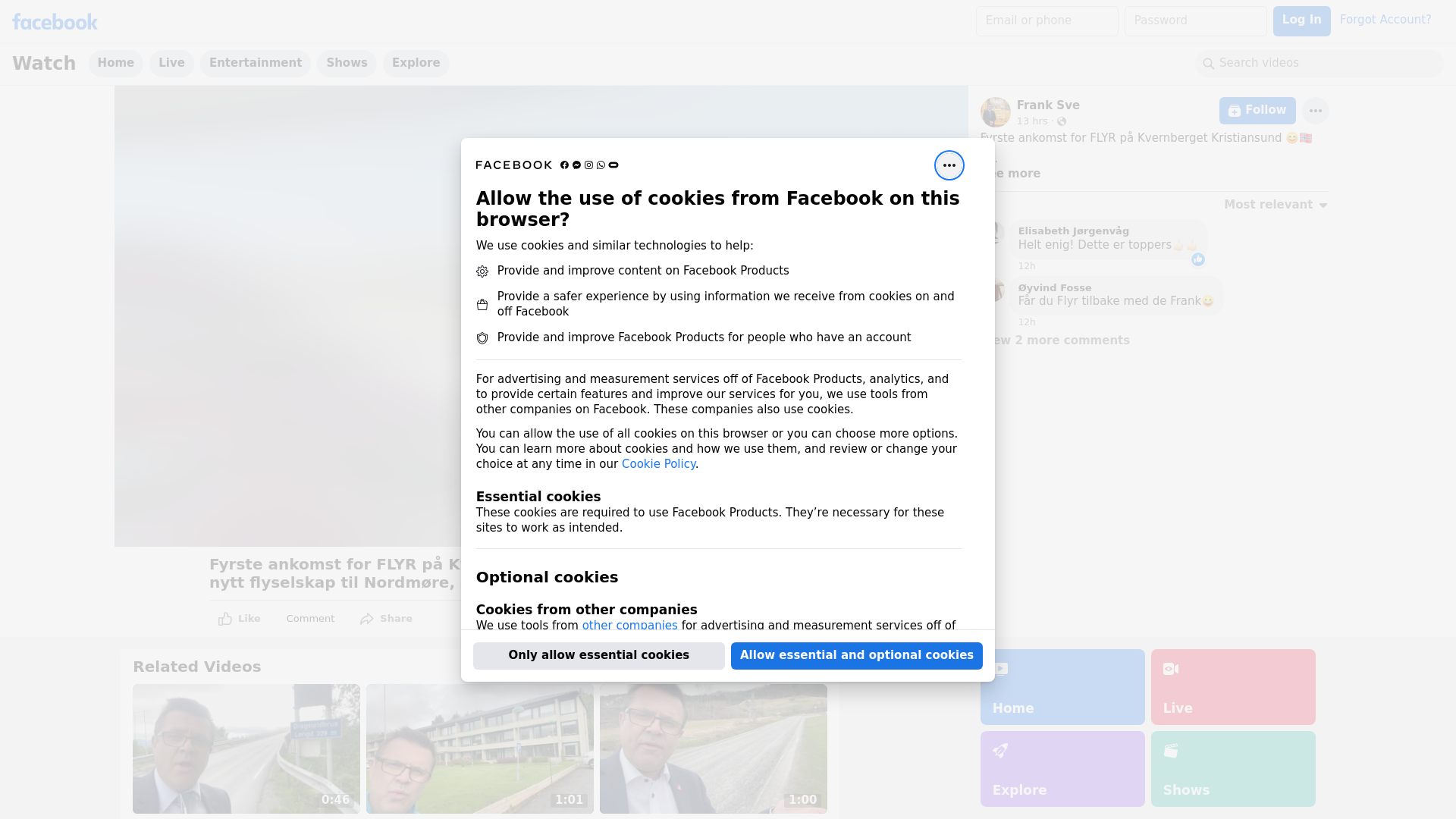This screenshot has width=1456, height=819.
Task: Open the three-dots menu in cookie dialog
Action: 949,165
